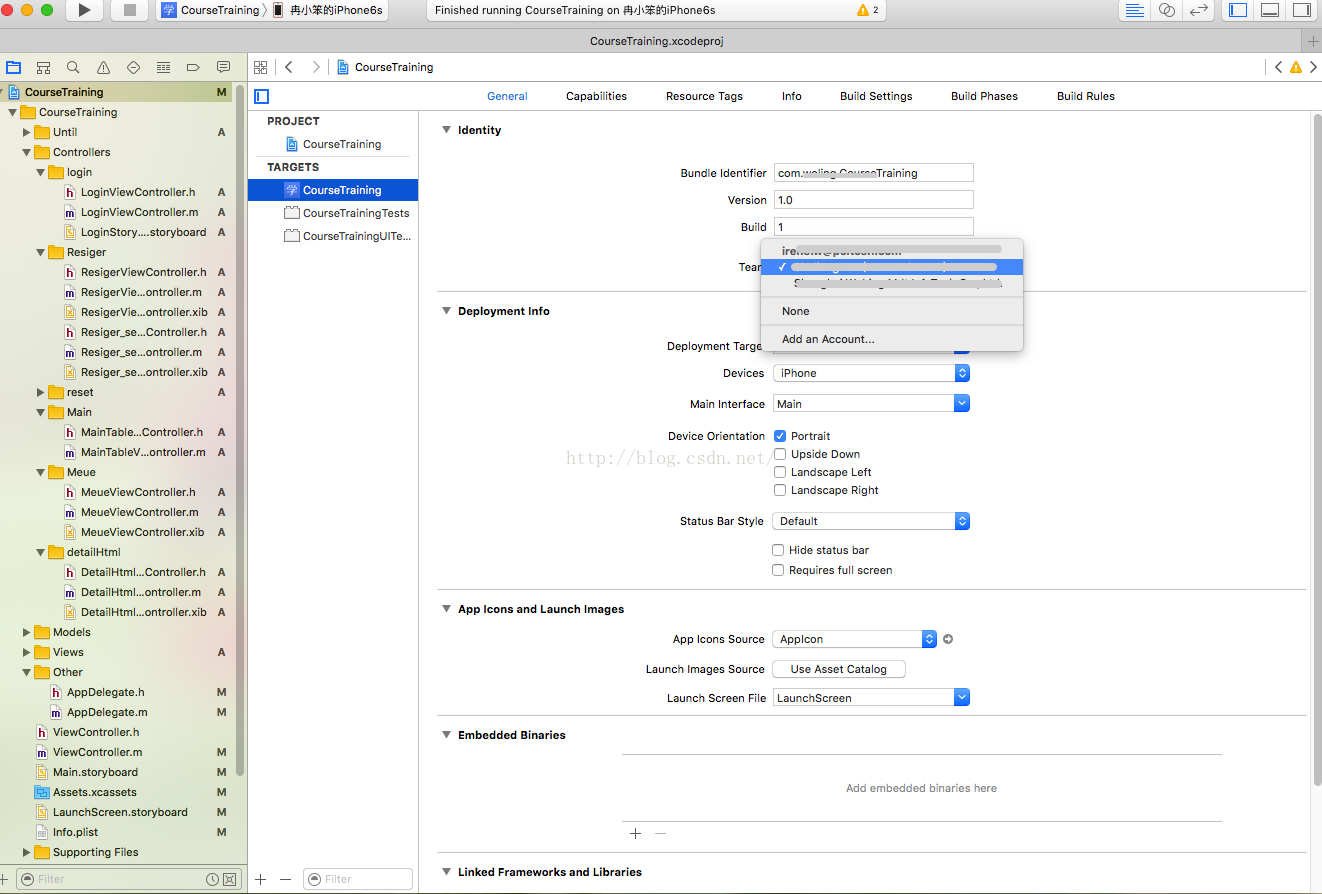This screenshot has height=894, width=1322.
Task: Click the Version text field
Action: point(873,200)
